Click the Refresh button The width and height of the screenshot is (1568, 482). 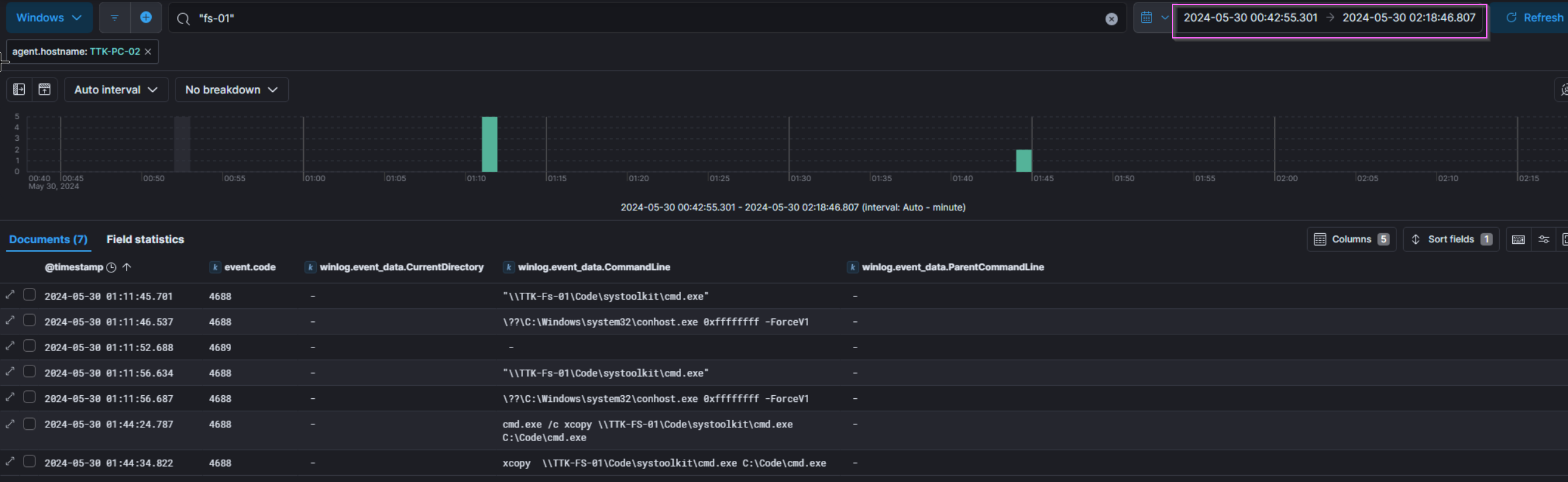point(1534,18)
